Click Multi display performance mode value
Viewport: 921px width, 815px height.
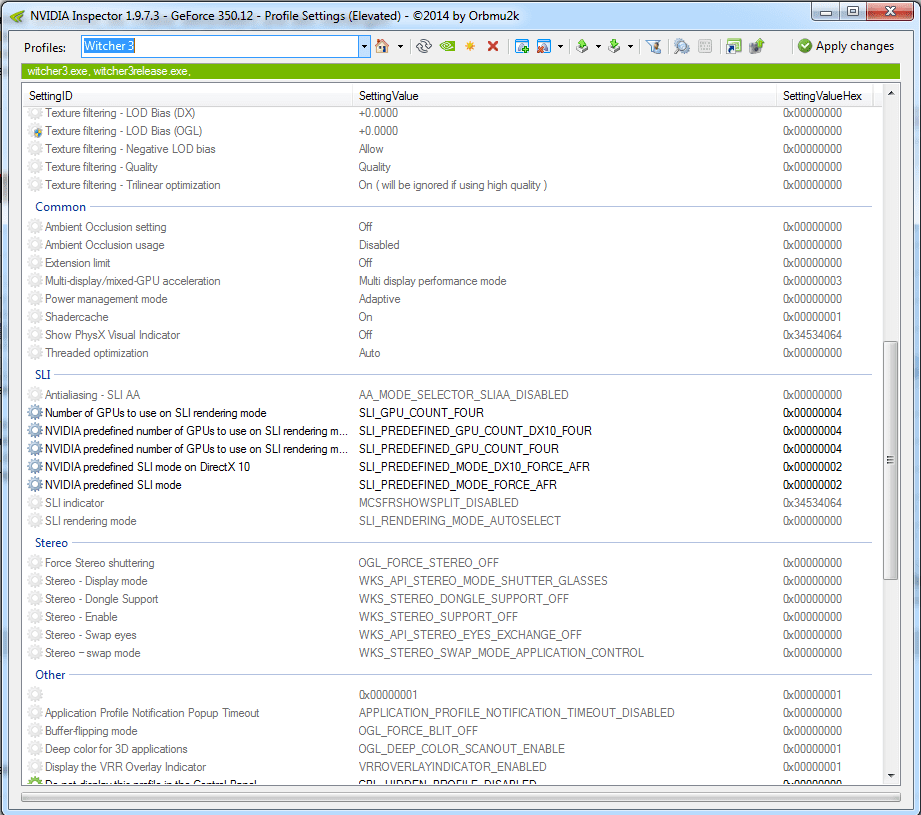[432, 281]
